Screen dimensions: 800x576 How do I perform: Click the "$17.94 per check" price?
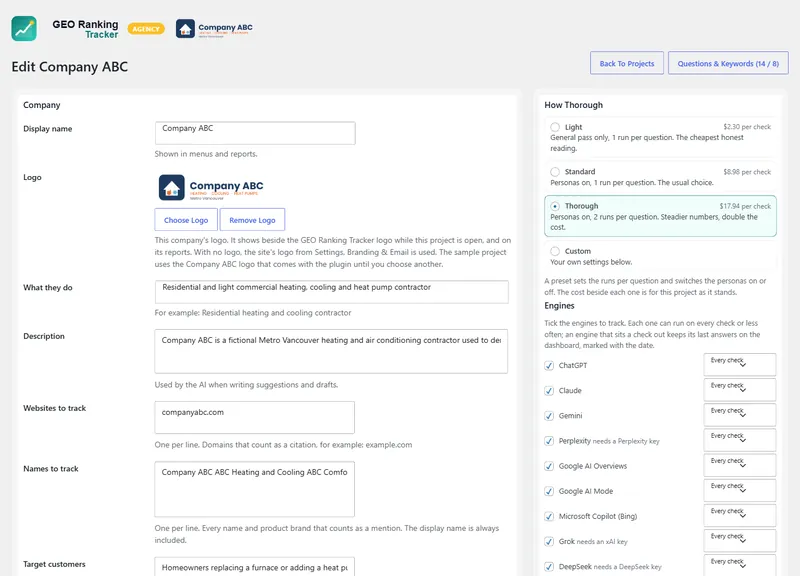[745, 206]
